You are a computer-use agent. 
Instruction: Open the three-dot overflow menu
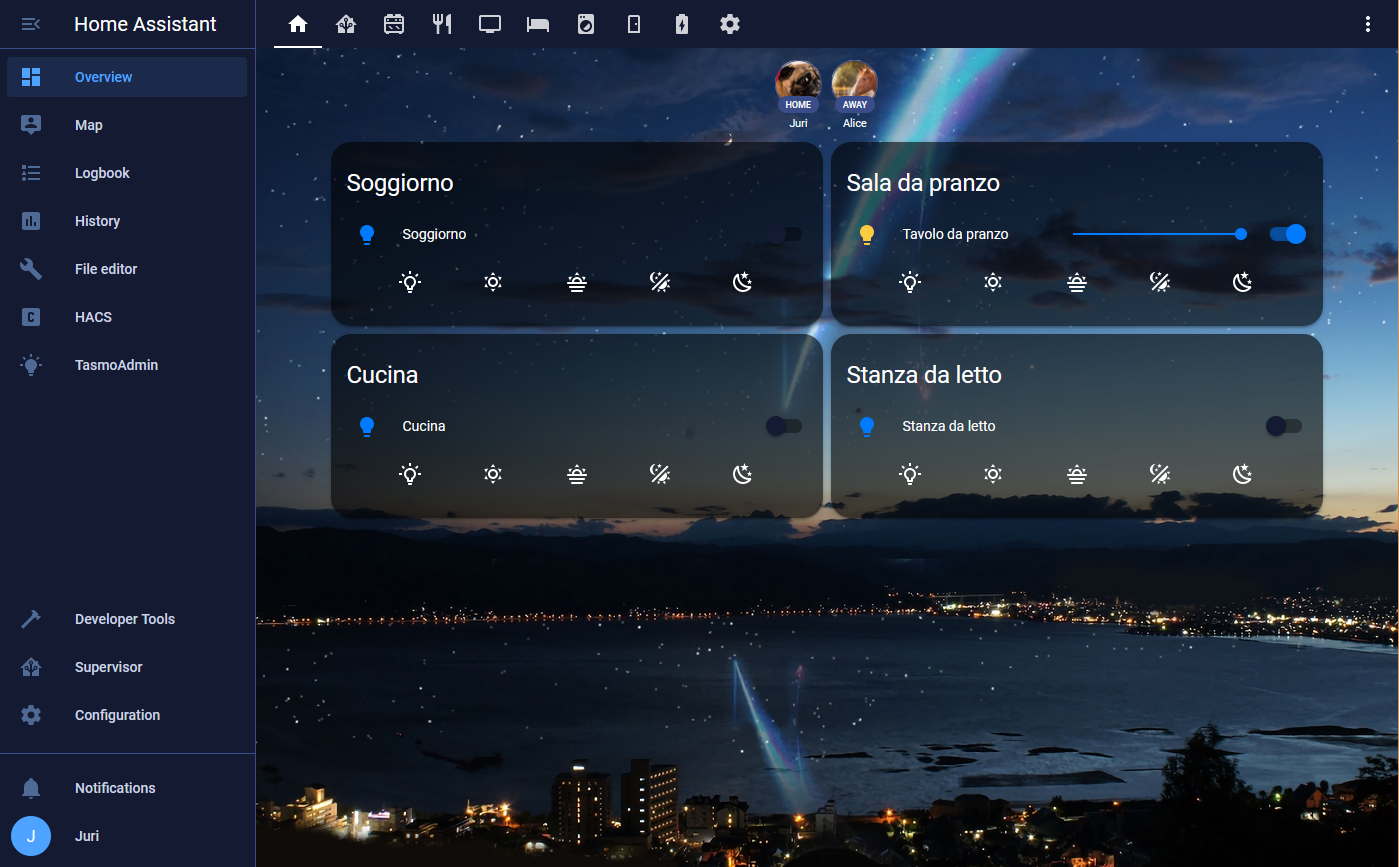pos(1368,24)
